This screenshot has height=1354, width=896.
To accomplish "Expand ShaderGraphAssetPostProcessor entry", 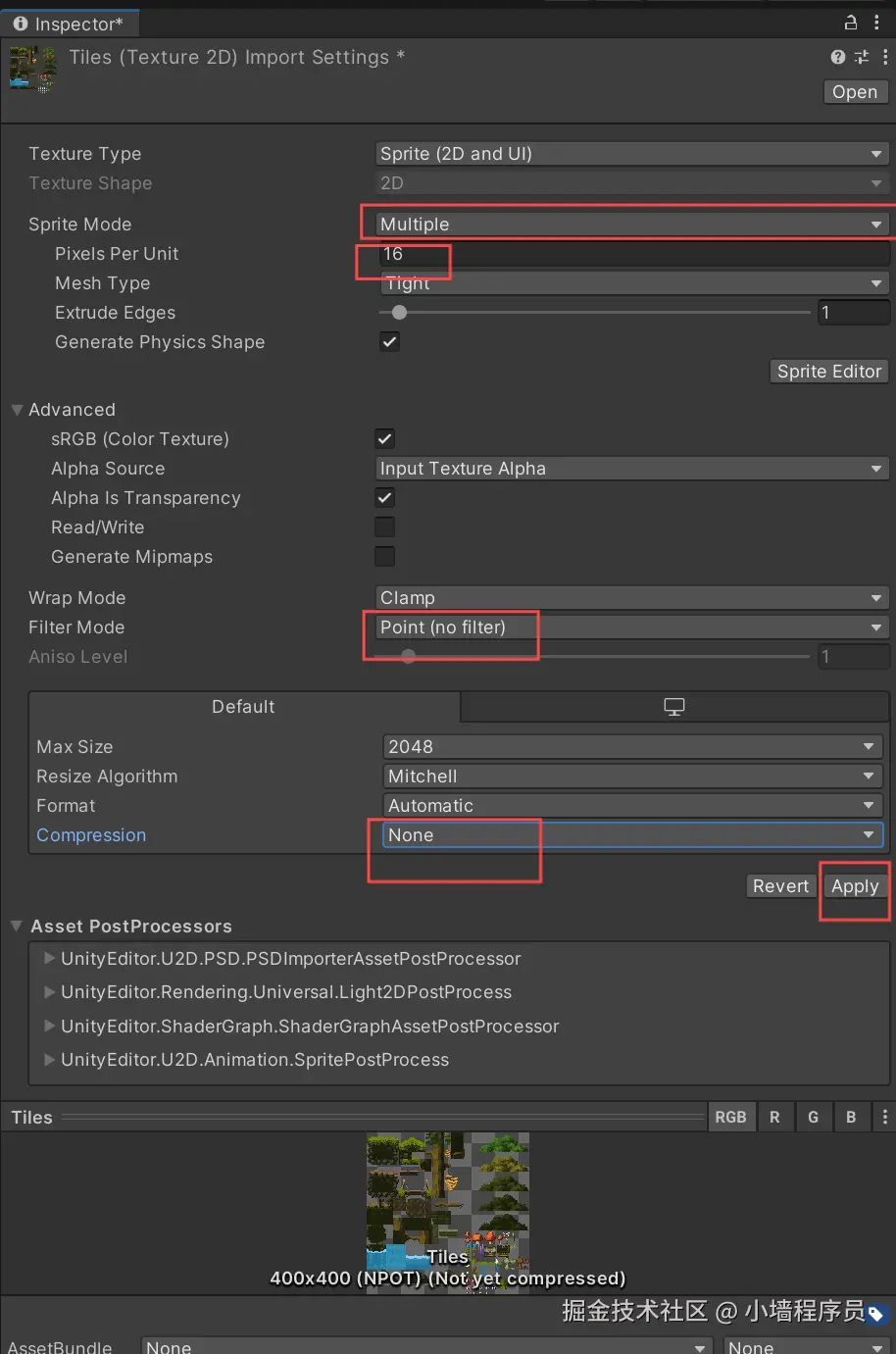I will (49, 1026).
